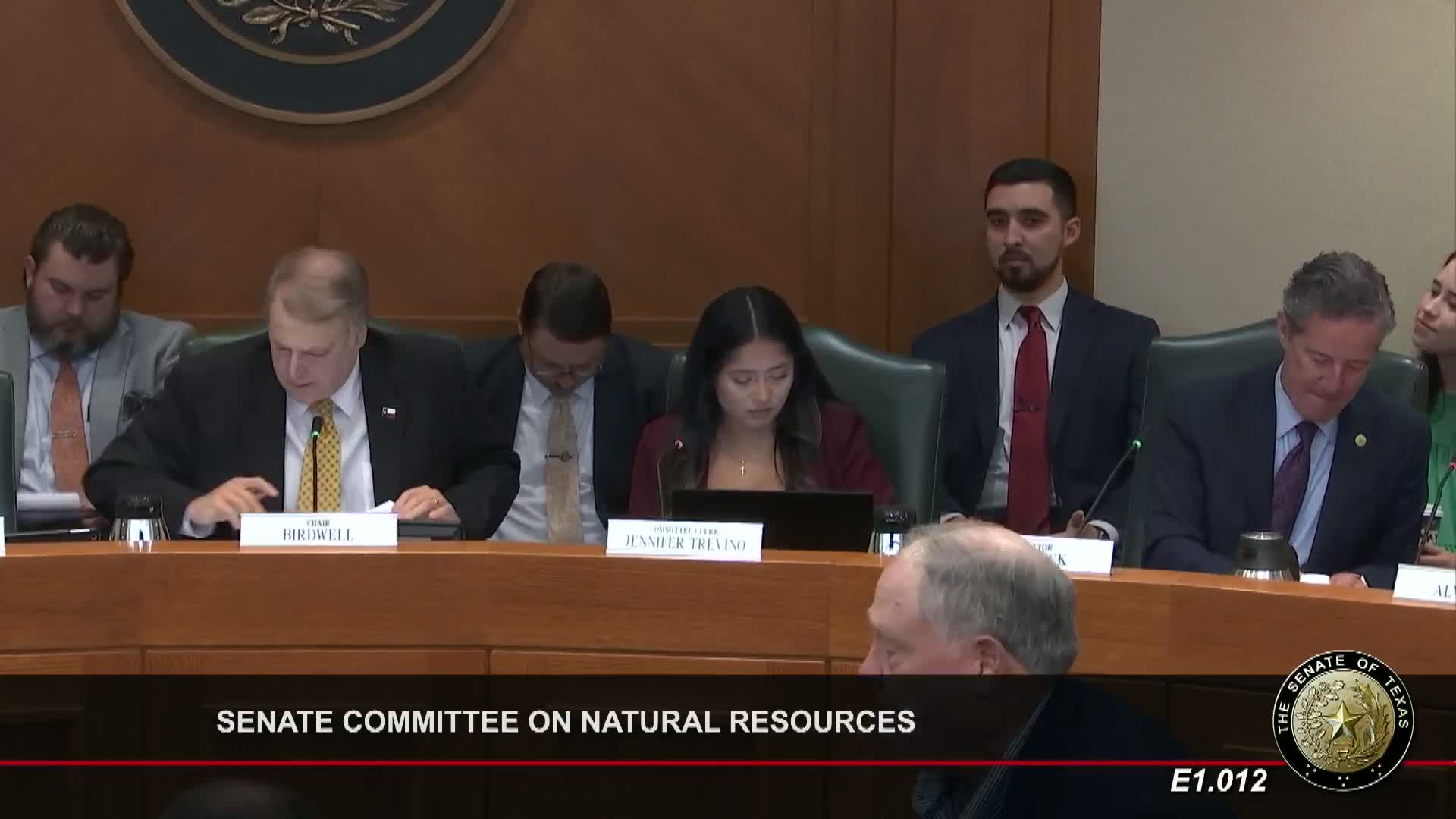
Task: Click the cross necklace pendant
Action: pos(744,467)
